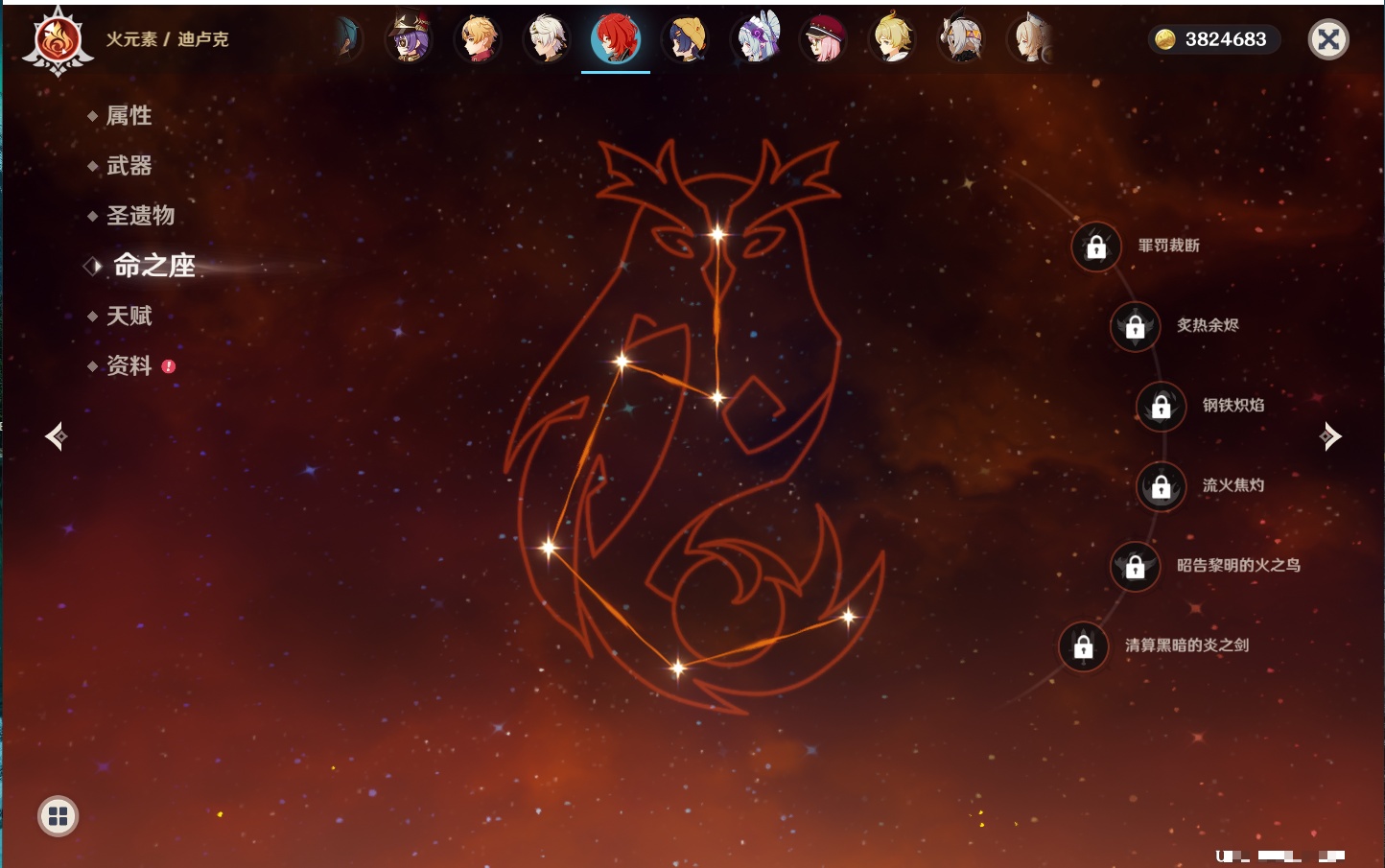Select the 昭告黎明的火之鸟 constellation label
Viewport: 1385px width, 868px height.
1238,566
